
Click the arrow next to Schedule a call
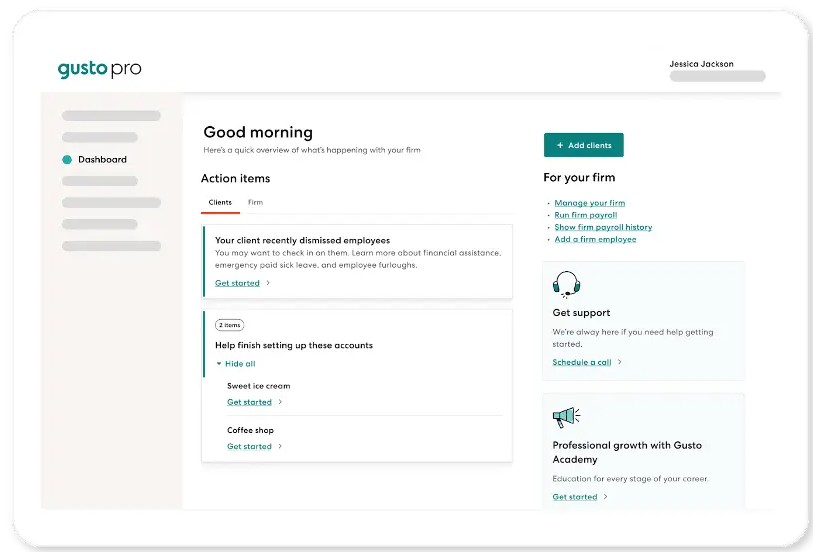(x=620, y=362)
